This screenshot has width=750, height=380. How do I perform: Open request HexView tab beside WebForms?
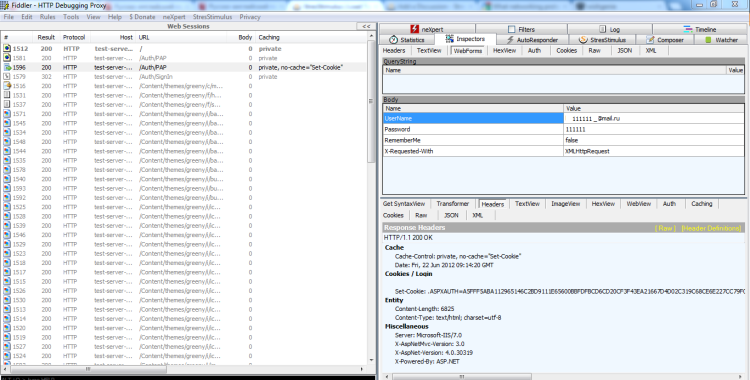coord(505,50)
